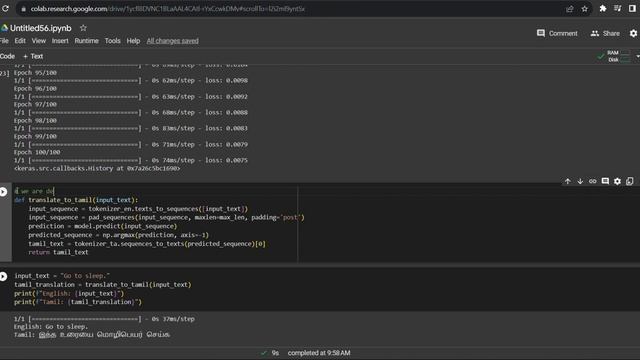Viewport: 640px width, 360px height.
Task: Open the browser extensions puzzle icon
Action: (602, 9)
